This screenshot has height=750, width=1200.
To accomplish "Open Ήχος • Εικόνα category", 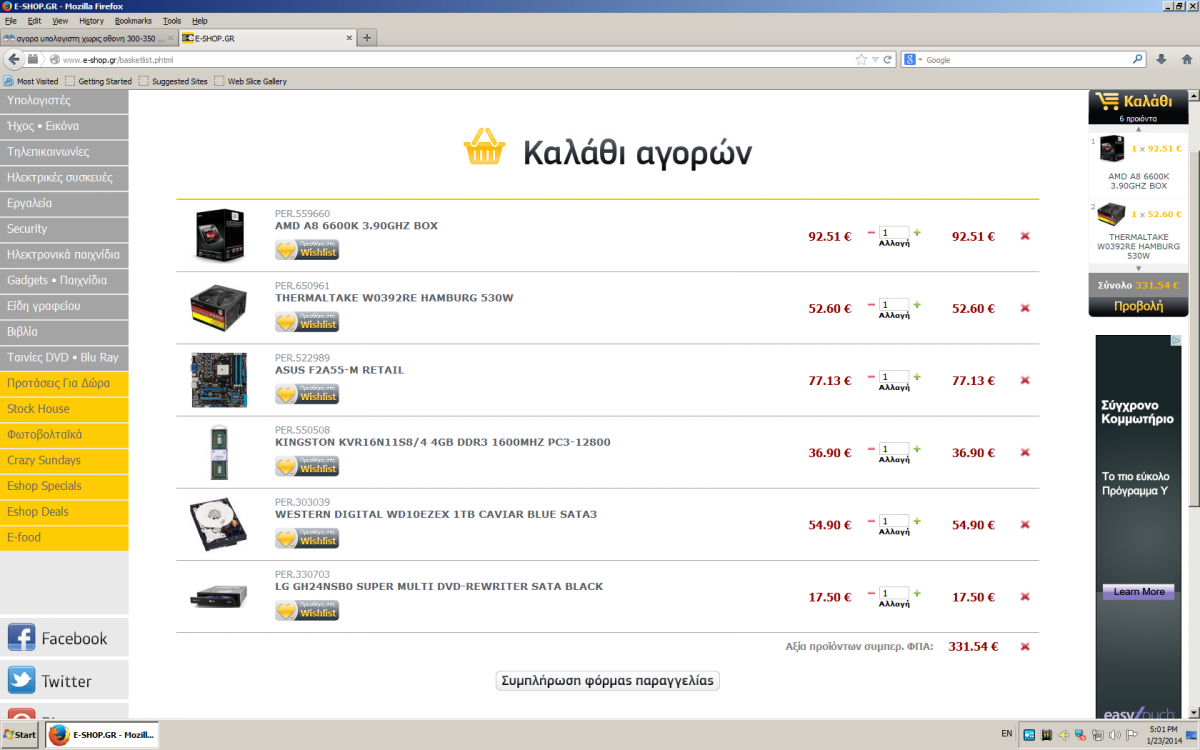I will (64, 127).
